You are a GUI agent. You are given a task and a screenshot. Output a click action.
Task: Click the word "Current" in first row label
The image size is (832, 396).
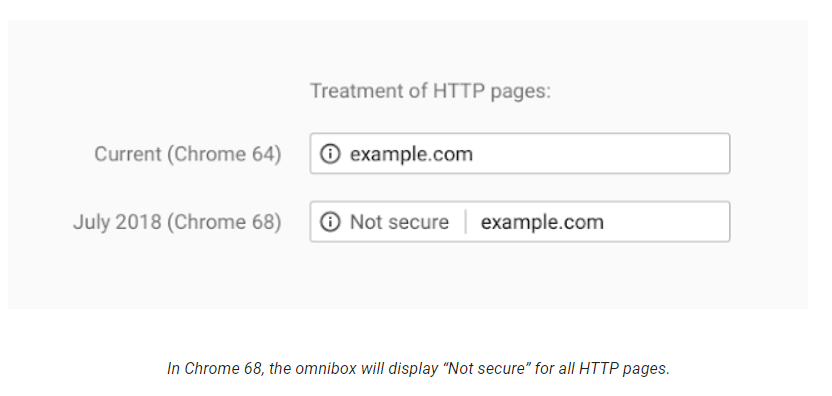click(x=128, y=154)
